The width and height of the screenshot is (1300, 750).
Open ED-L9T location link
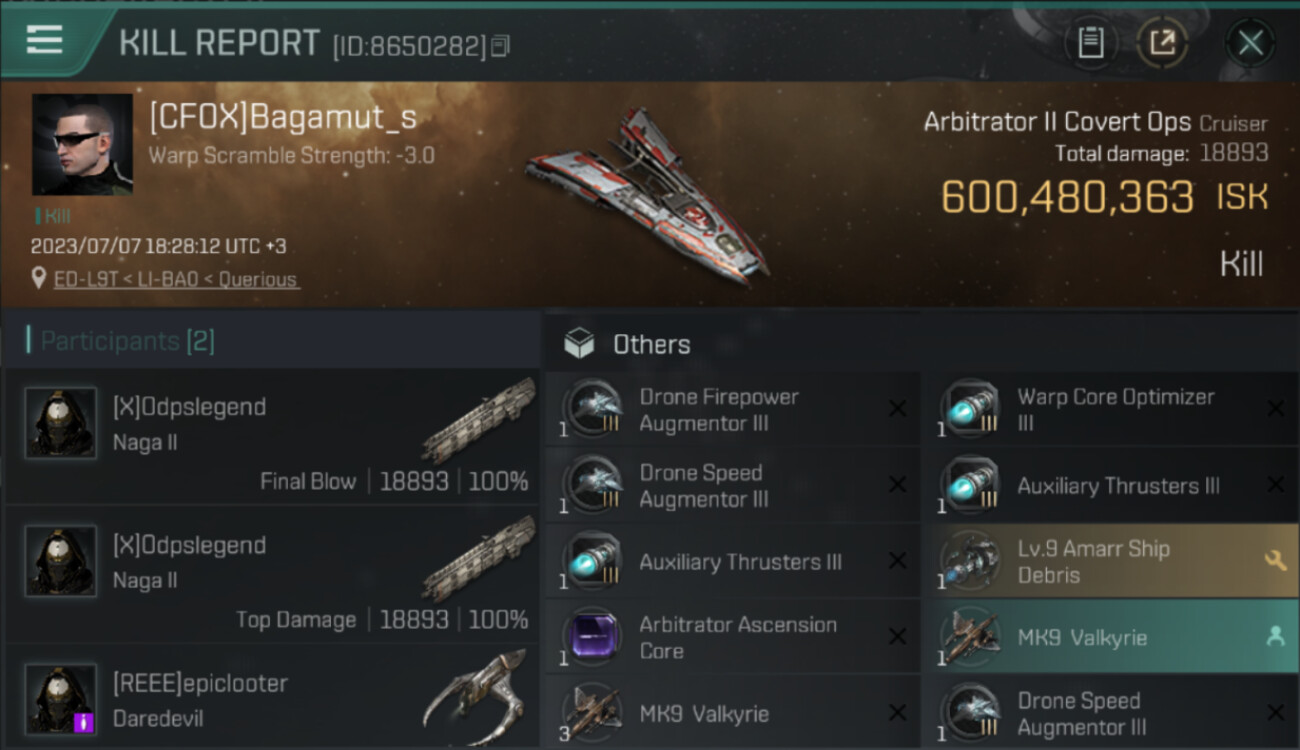pyautogui.click(x=176, y=279)
